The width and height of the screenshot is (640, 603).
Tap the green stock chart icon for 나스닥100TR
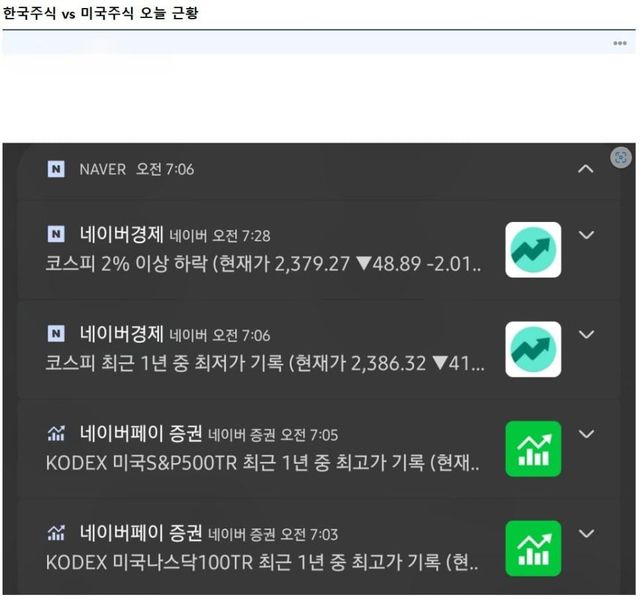point(533,548)
